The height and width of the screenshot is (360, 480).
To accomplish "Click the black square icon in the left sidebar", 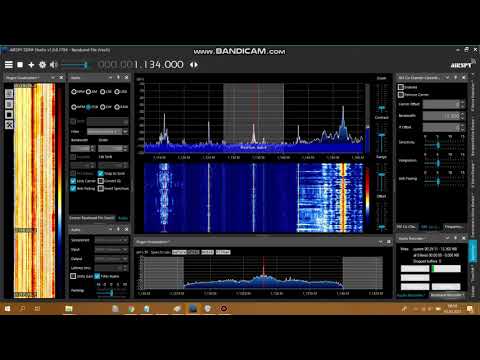I will pyautogui.click(x=9, y=114).
